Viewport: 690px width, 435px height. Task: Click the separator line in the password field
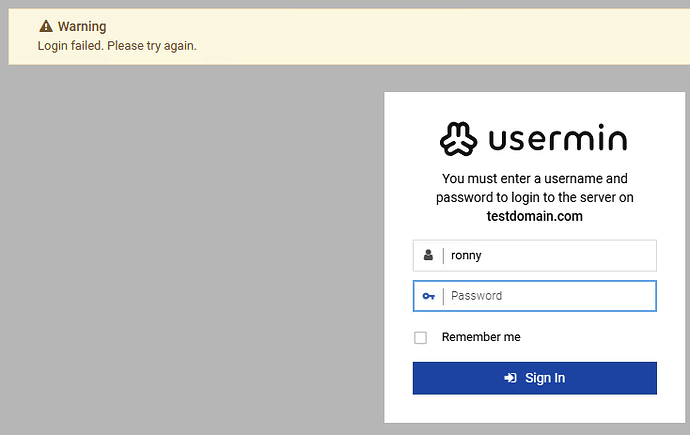pos(443,296)
